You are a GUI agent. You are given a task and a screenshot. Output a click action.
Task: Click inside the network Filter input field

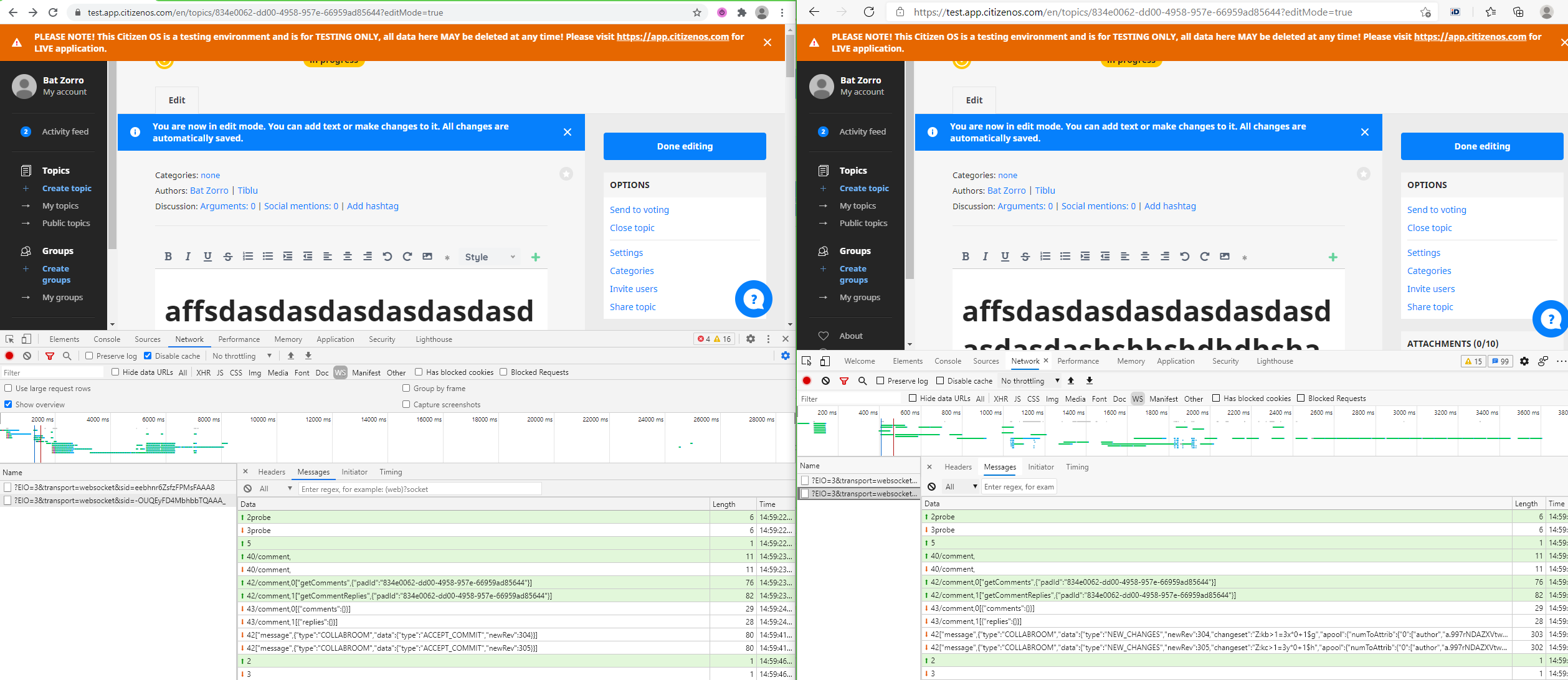(x=52, y=372)
